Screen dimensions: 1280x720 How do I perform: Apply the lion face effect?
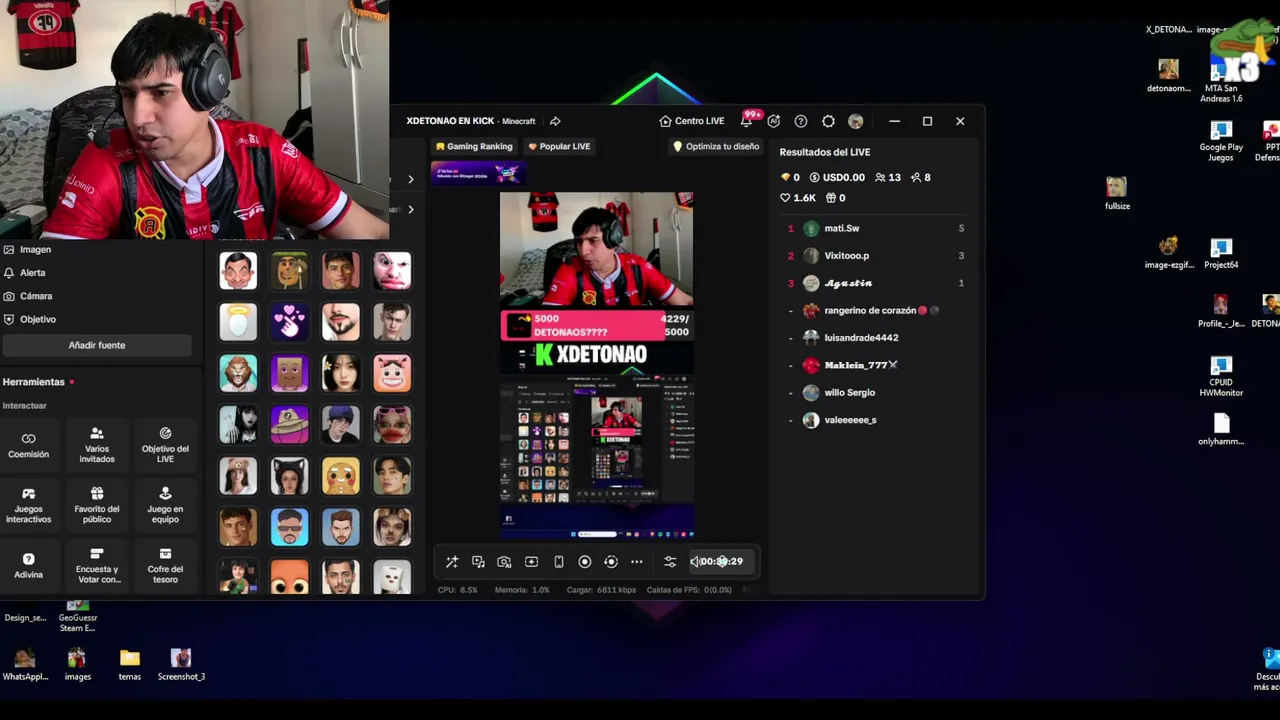(238, 373)
